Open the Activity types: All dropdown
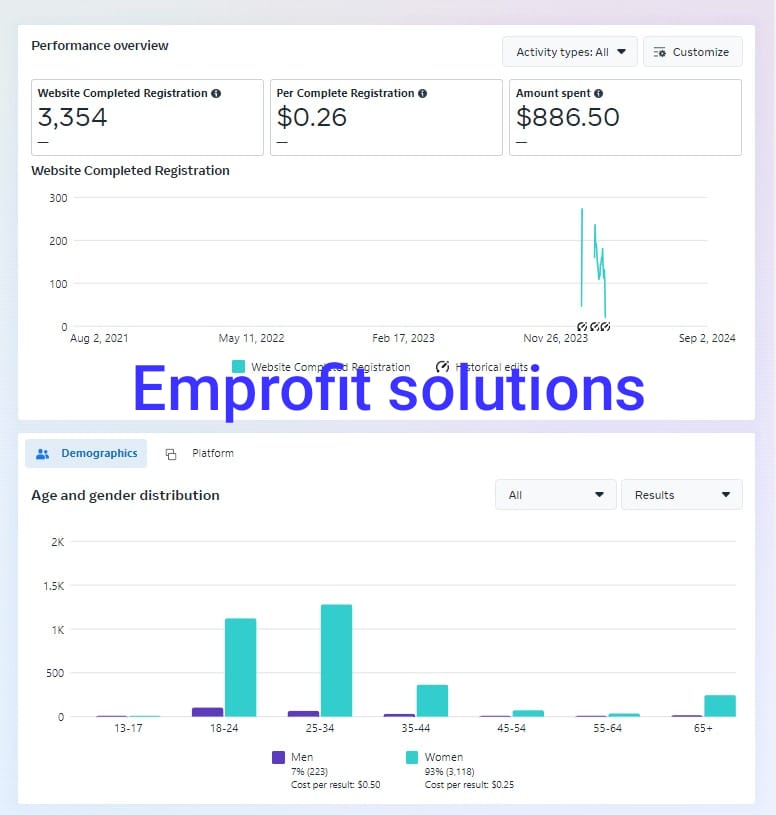Image resolution: width=776 pixels, height=815 pixels. pos(570,52)
